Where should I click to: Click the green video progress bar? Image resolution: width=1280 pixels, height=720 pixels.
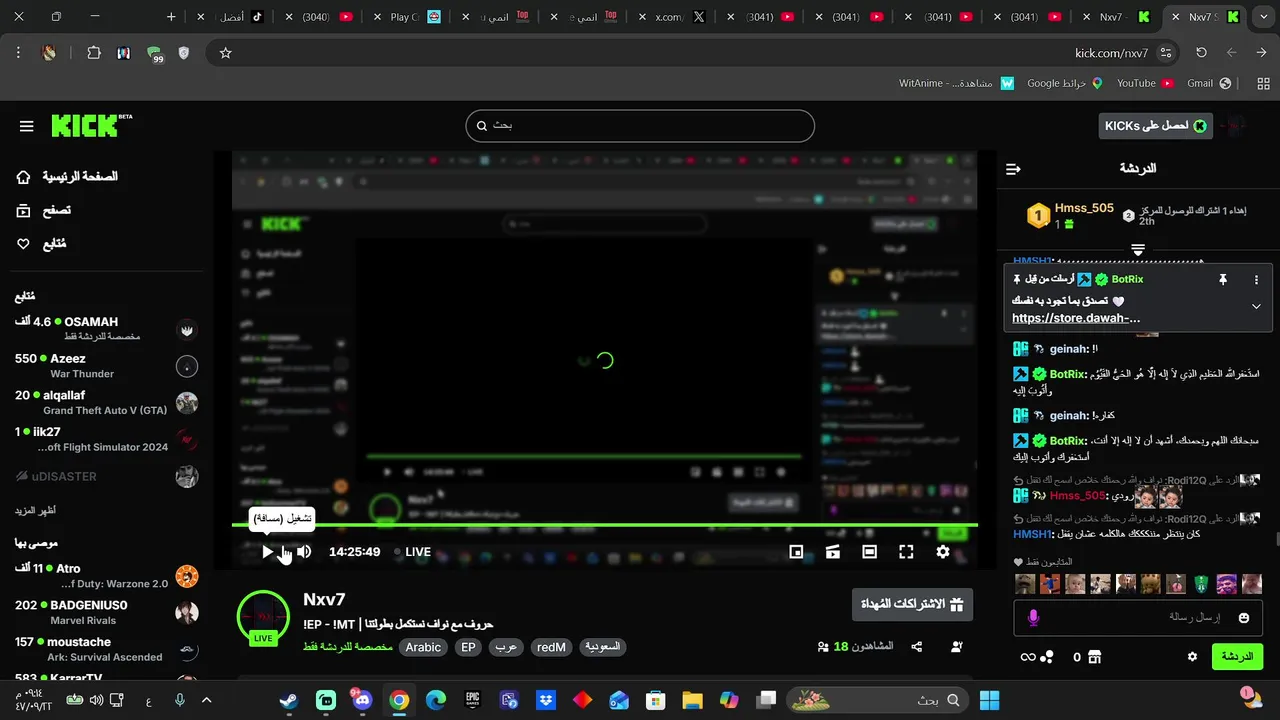tap(605, 525)
